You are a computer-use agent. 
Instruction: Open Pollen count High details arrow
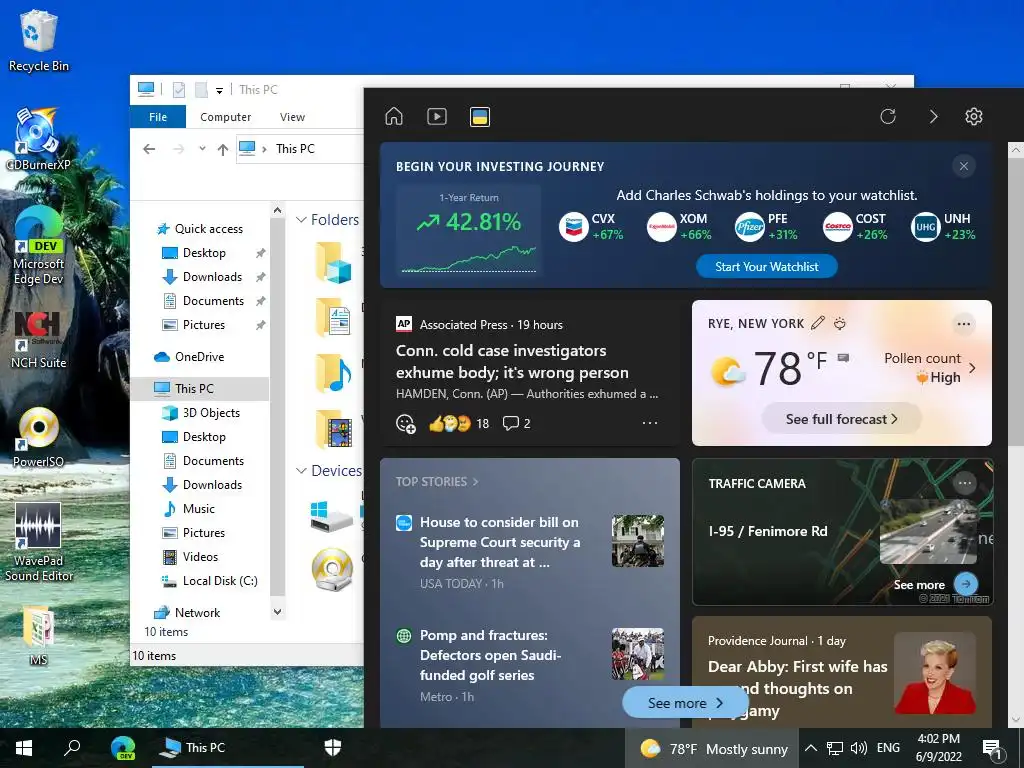972,368
